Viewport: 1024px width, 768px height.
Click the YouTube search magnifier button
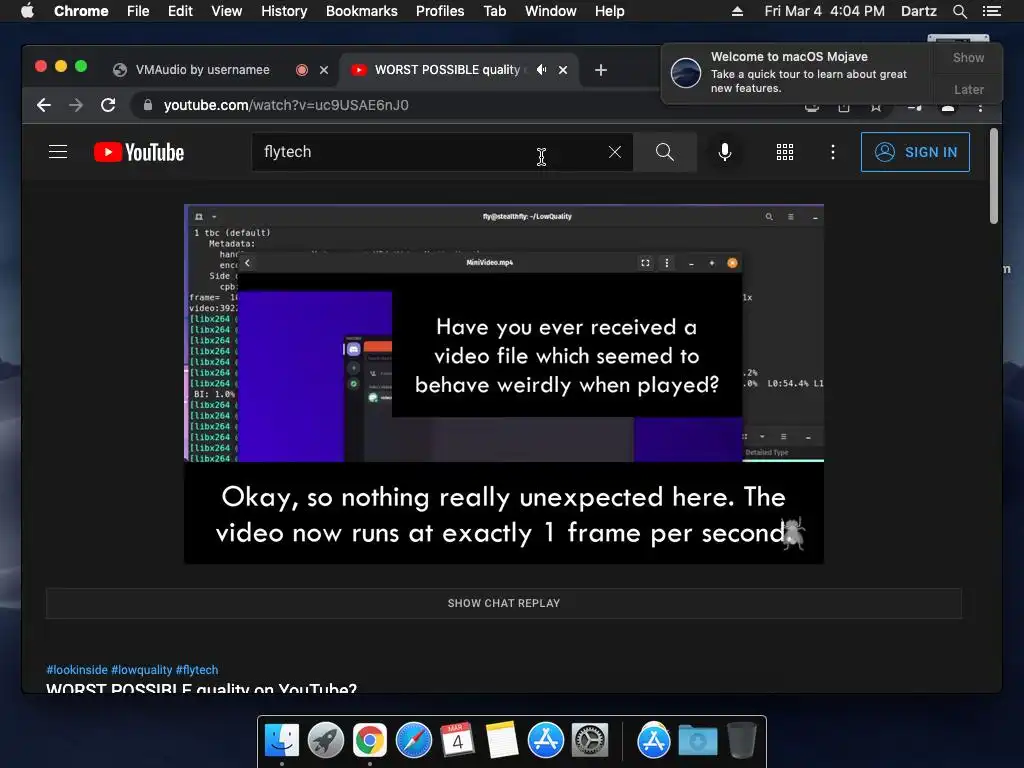665,152
